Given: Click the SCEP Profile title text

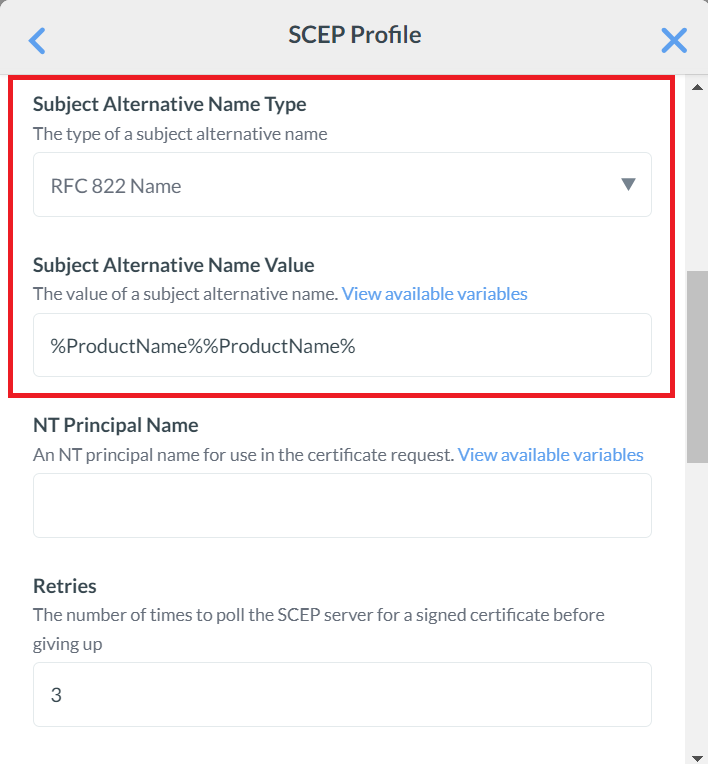Looking at the screenshot, I should 355,35.
